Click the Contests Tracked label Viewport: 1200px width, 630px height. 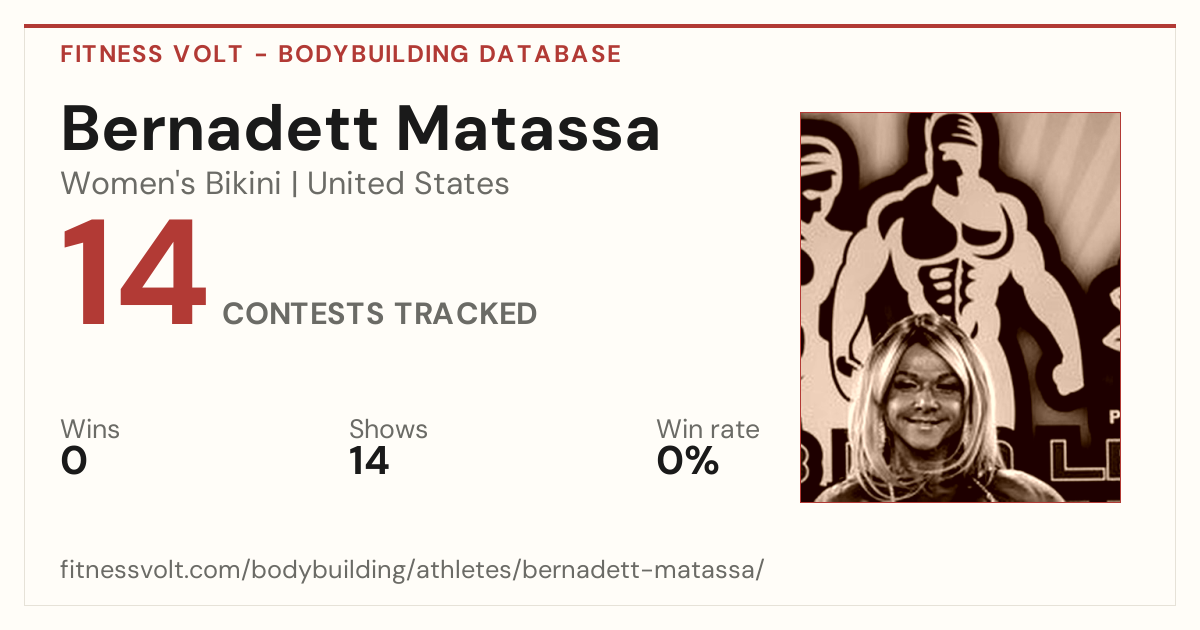380,314
